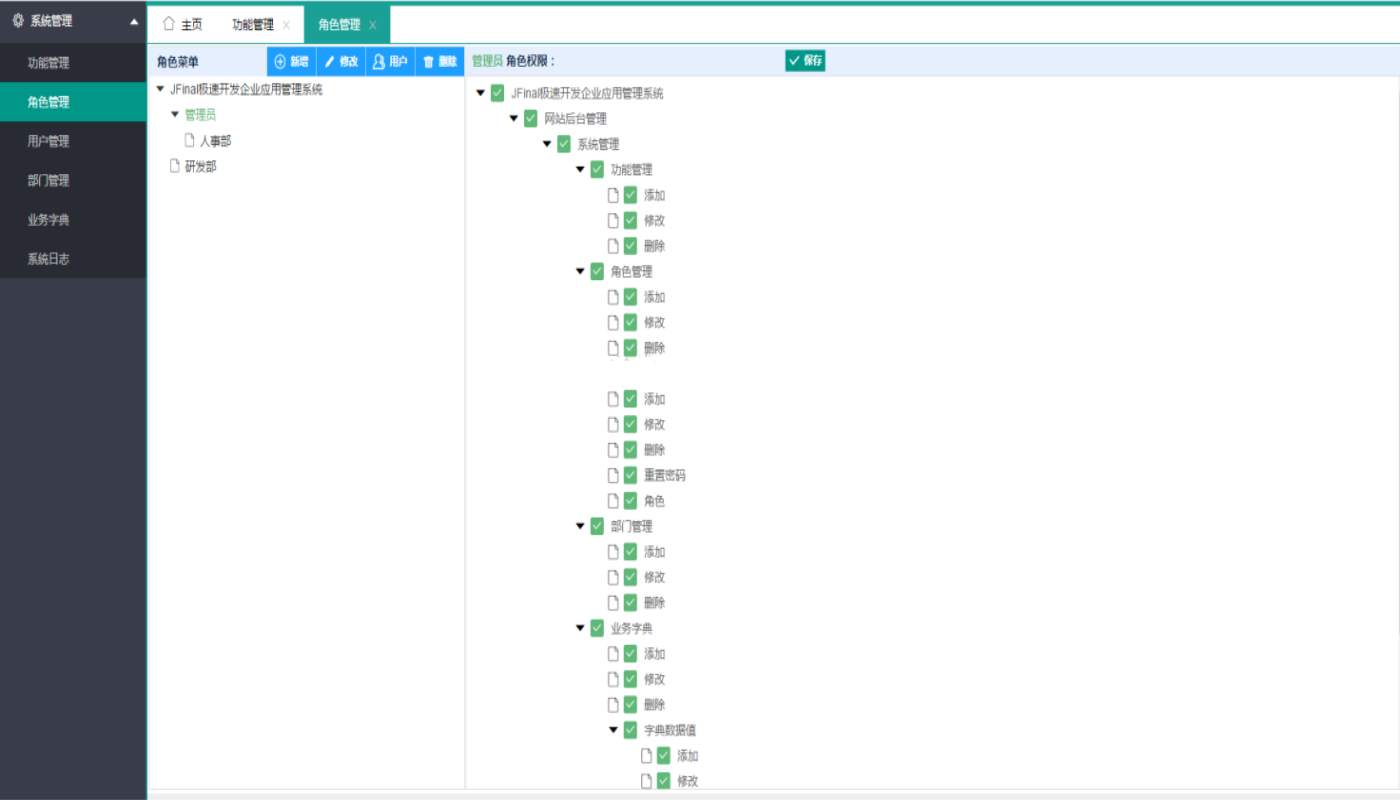This screenshot has width=1400, height=800.
Task: Collapse the 功能管理 permission node arrow
Action: (x=581, y=169)
